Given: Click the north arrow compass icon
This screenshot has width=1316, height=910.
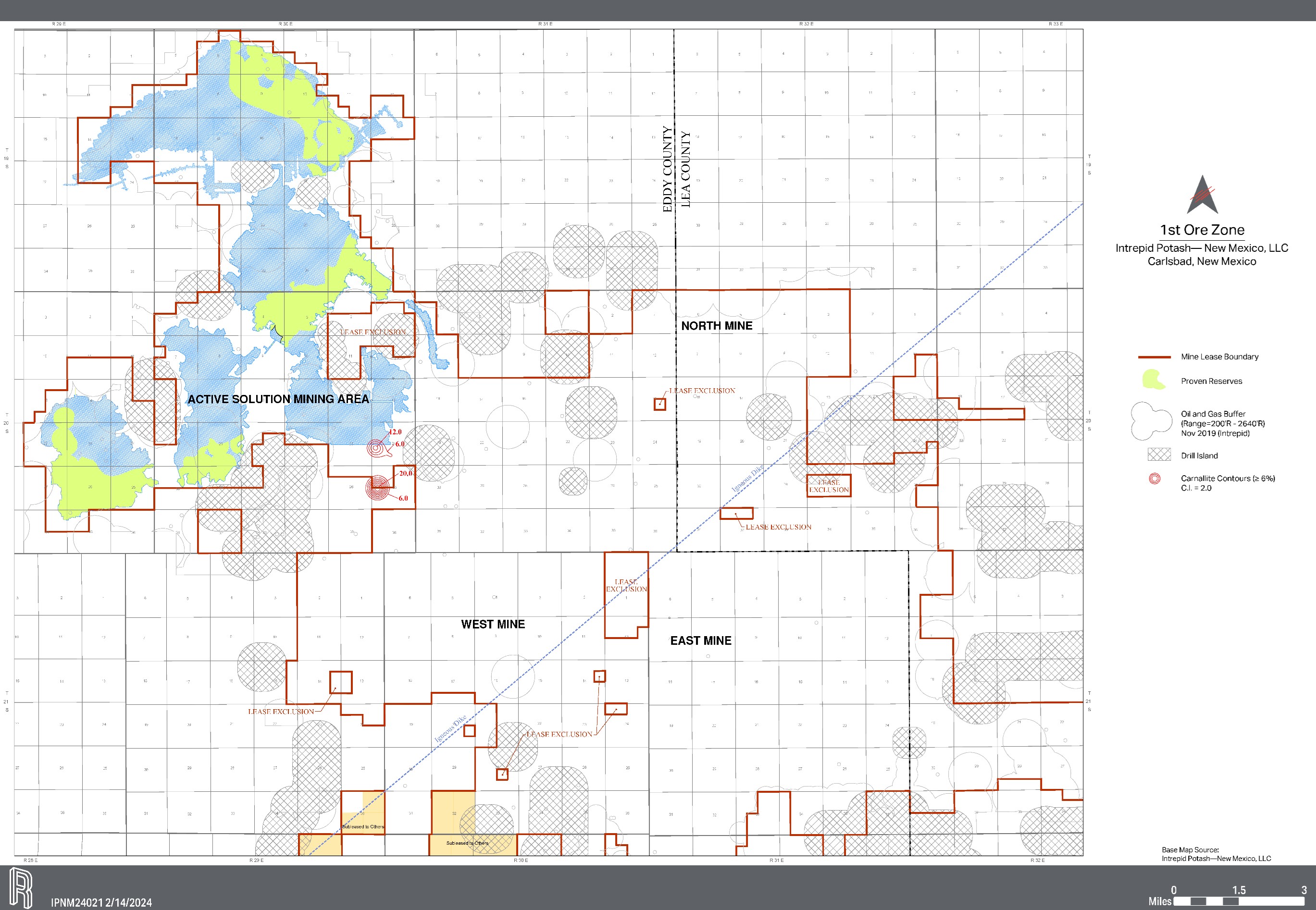Looking at the screenshot, I should (1203, 195).
